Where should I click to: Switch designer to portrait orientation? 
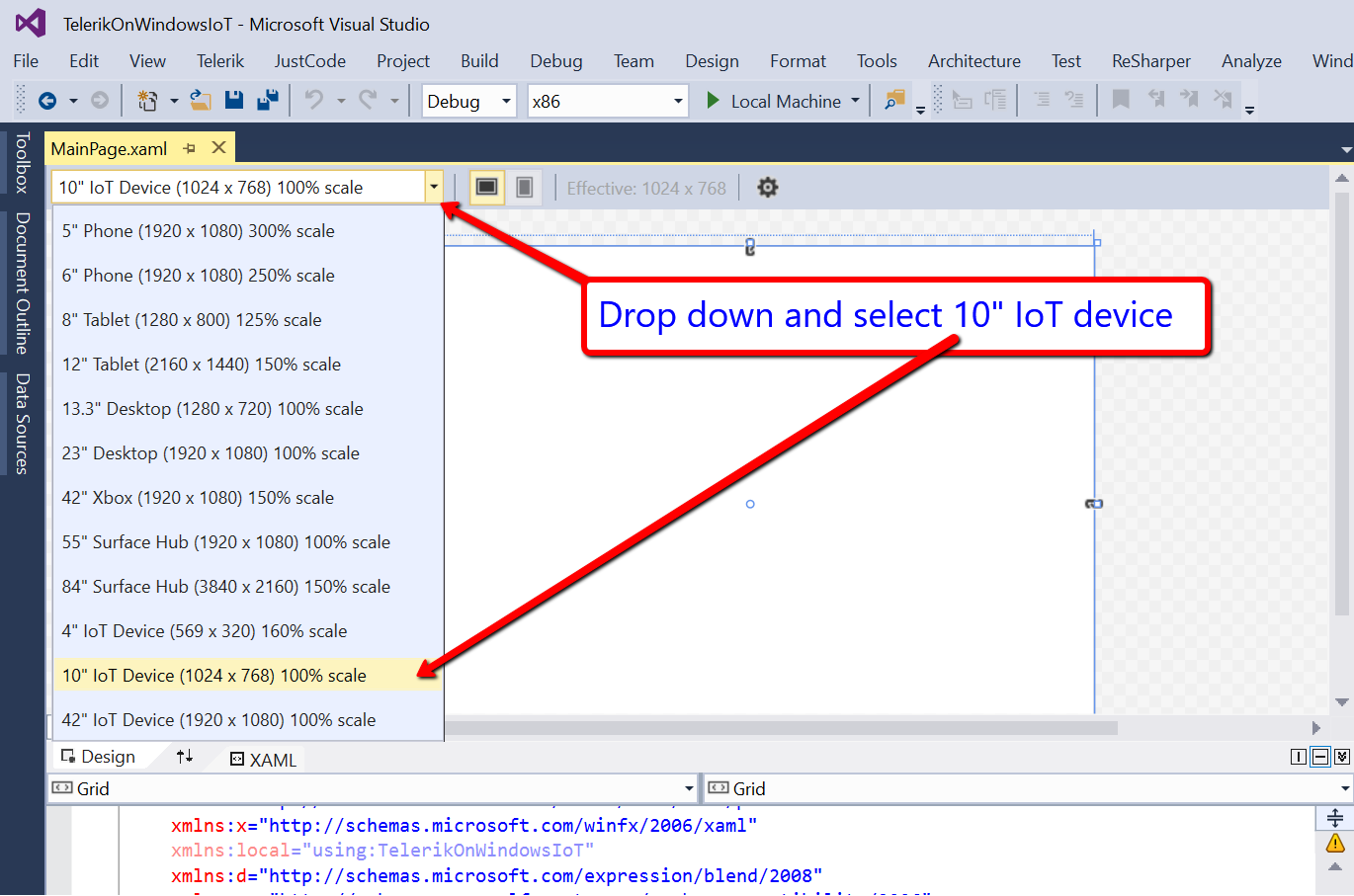point(525,187)
